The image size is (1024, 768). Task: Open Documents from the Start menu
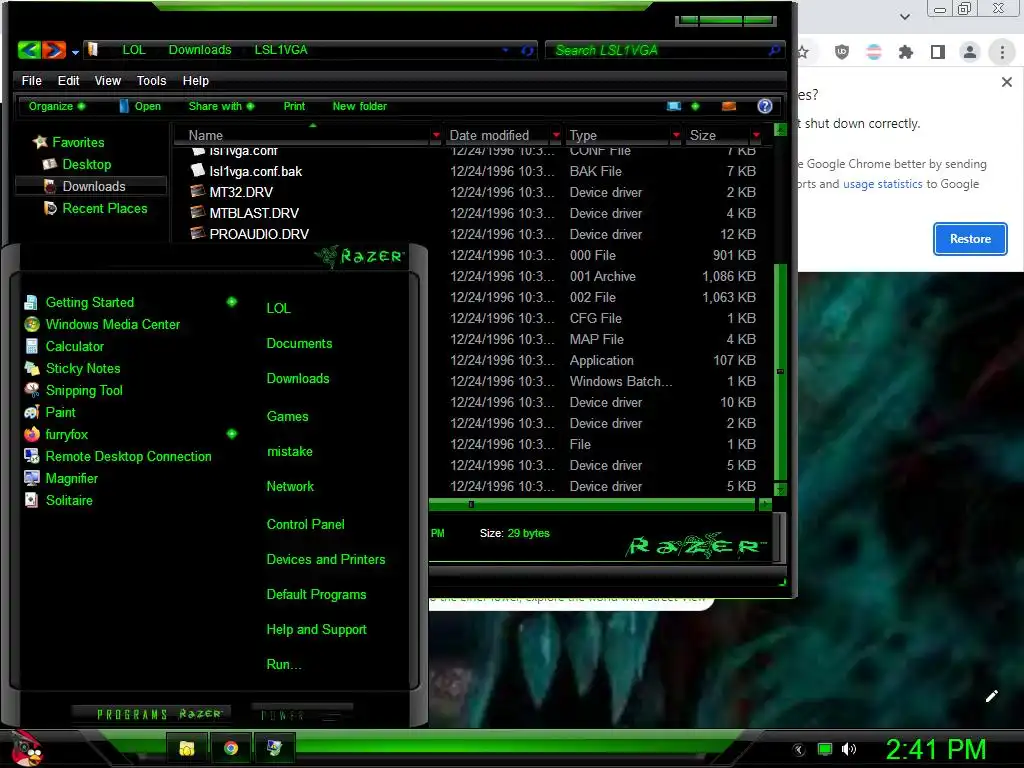(299, 344)
